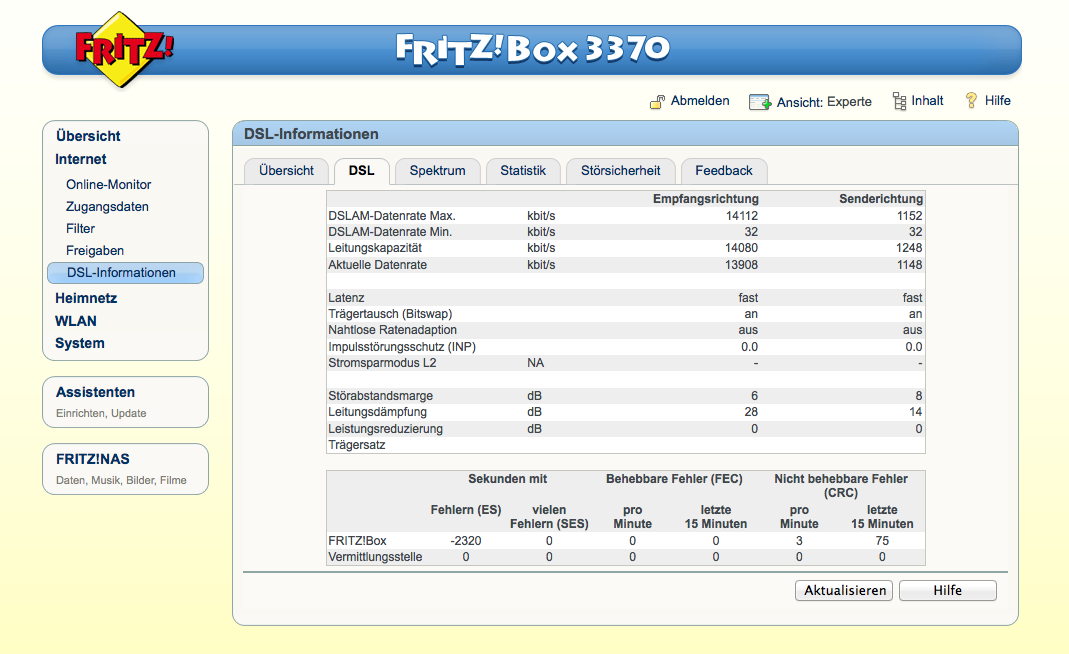
Task: Click the Latenz row label
Action: [346, 298]
